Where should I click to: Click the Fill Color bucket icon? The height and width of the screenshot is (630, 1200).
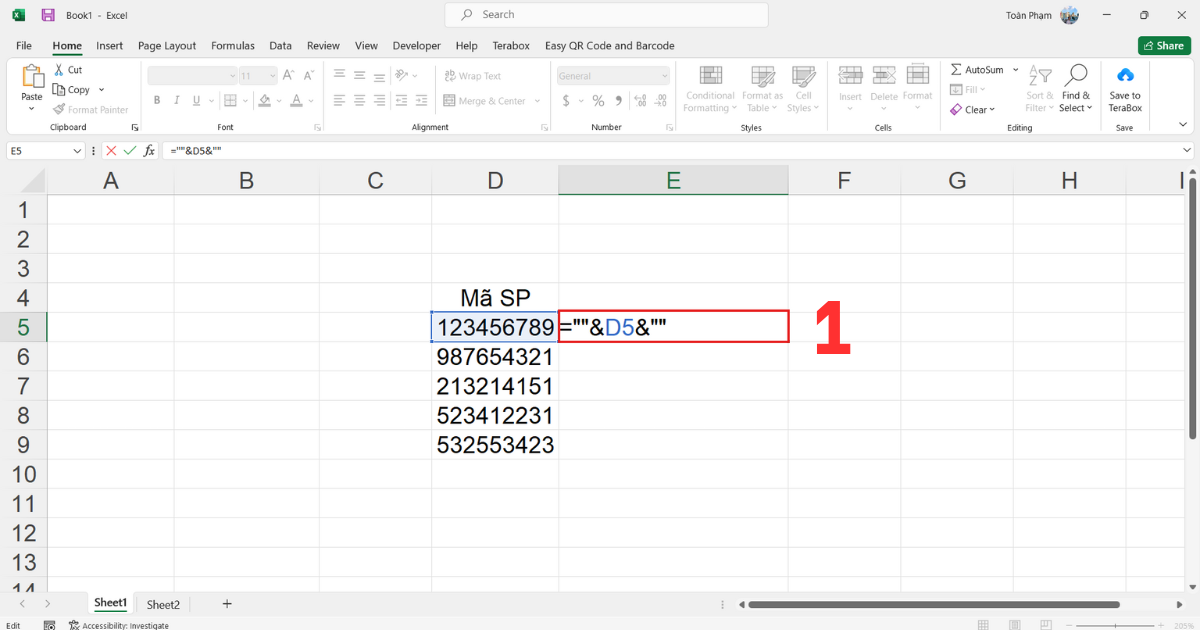coord(266,100)
